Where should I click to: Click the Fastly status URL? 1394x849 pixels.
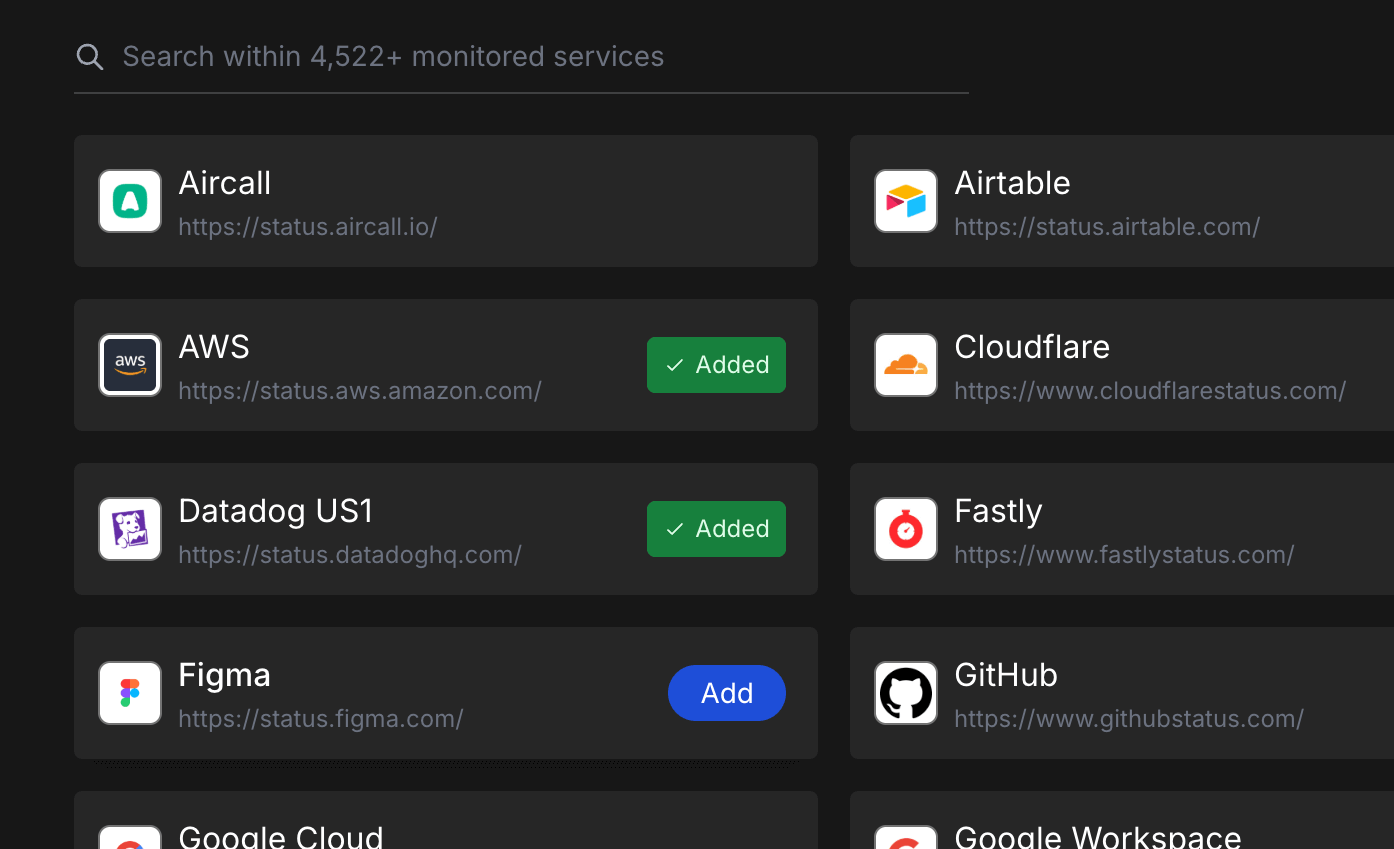click(x=1124, y=555)
